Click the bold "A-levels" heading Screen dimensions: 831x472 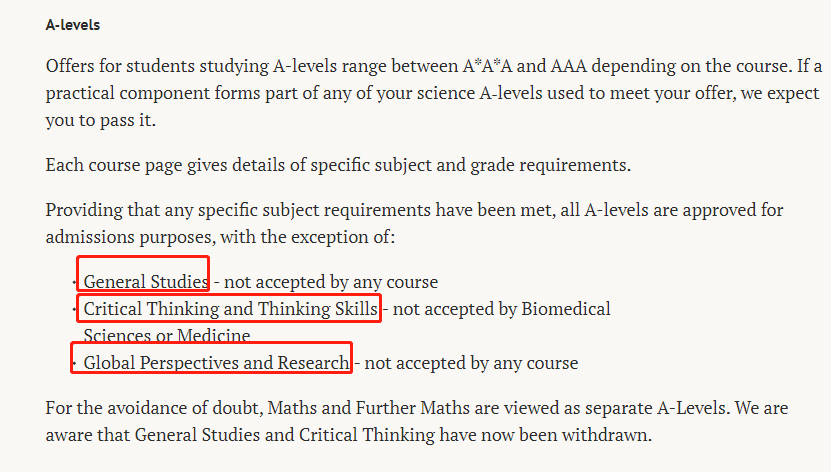tap(73, 25)
